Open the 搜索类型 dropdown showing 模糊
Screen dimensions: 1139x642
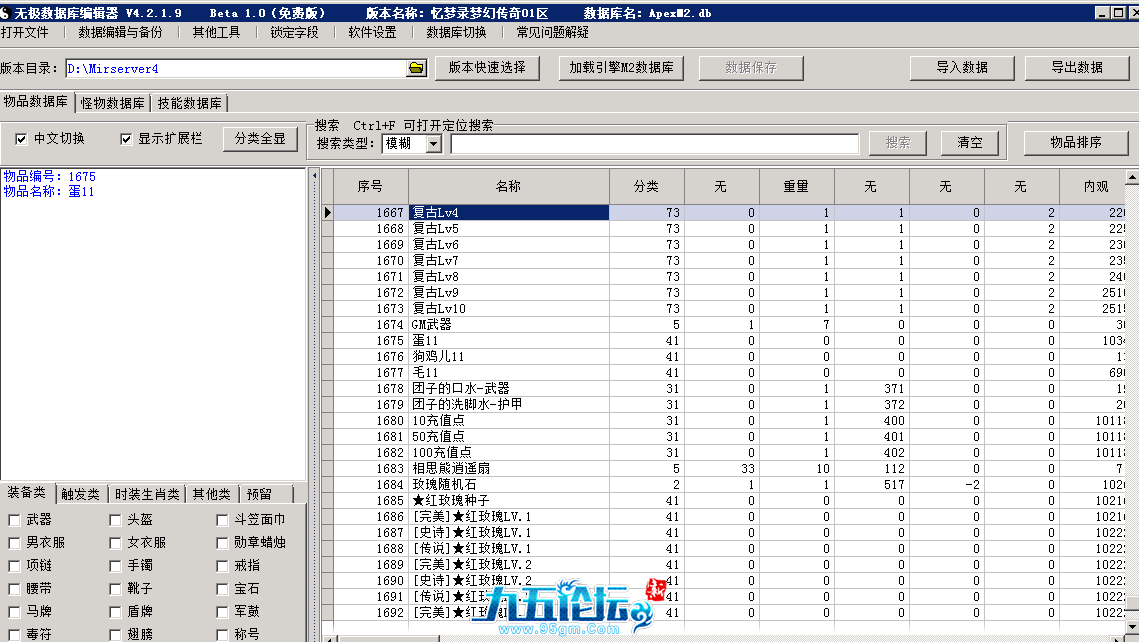[x=433, y=144]
